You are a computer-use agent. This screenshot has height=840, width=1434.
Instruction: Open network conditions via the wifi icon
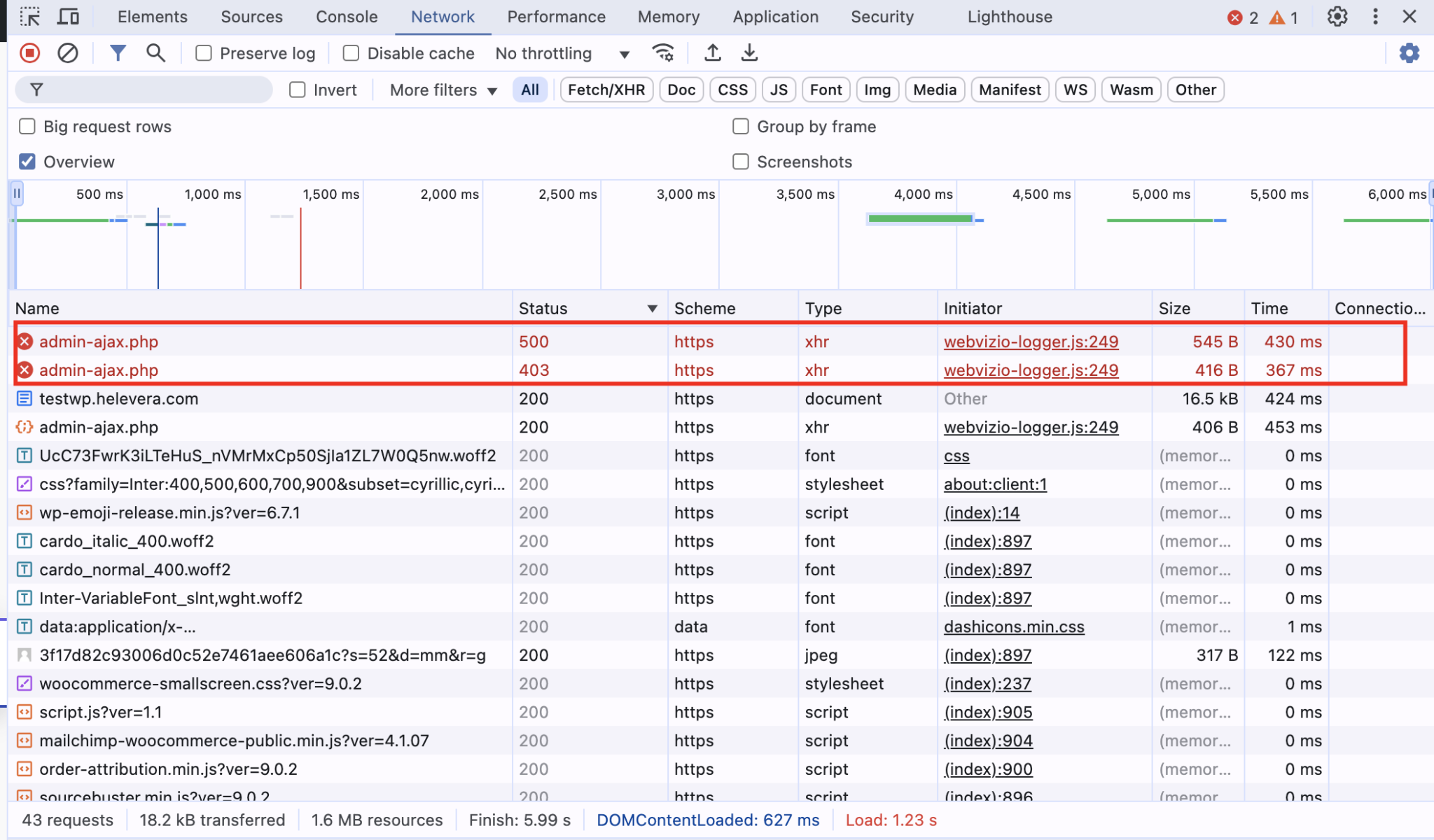click(662, 52)
